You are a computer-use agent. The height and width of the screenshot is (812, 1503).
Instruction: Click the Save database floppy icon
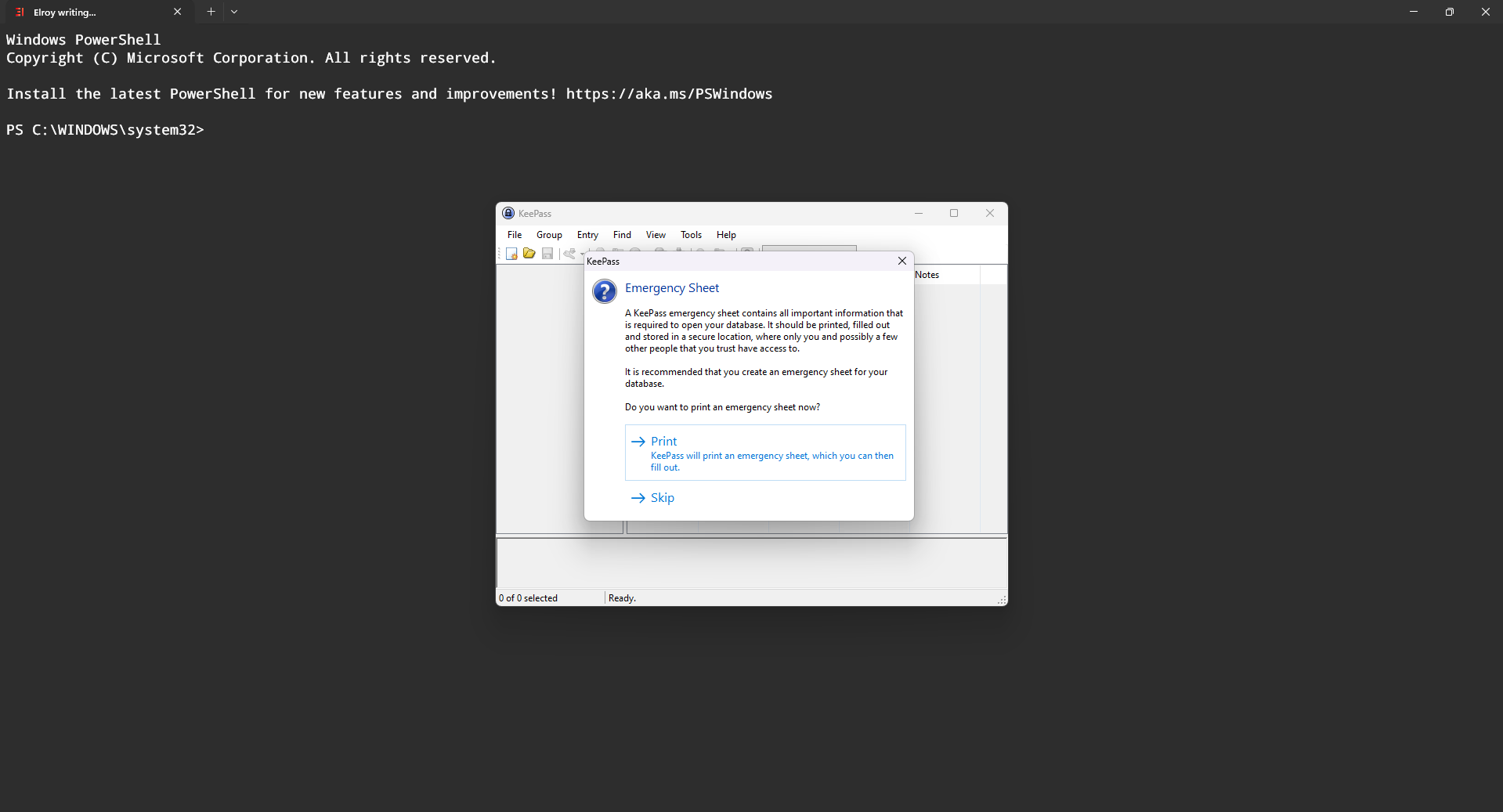(547, 254)
